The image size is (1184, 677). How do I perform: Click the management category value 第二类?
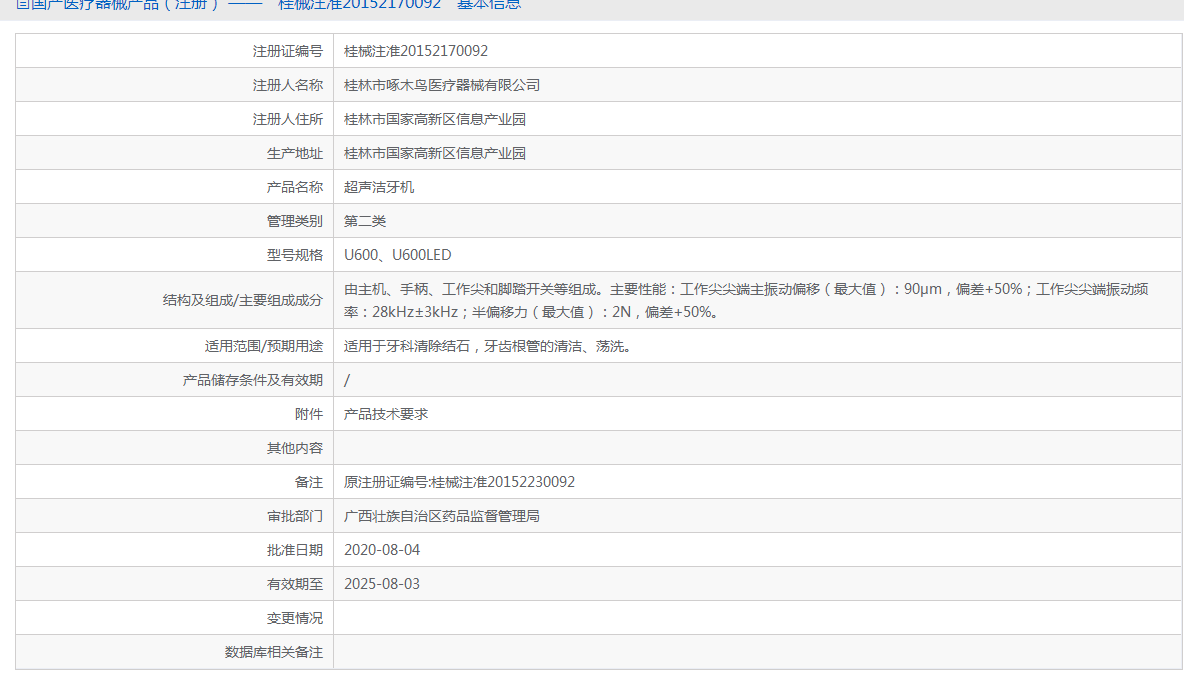[365, 221]
